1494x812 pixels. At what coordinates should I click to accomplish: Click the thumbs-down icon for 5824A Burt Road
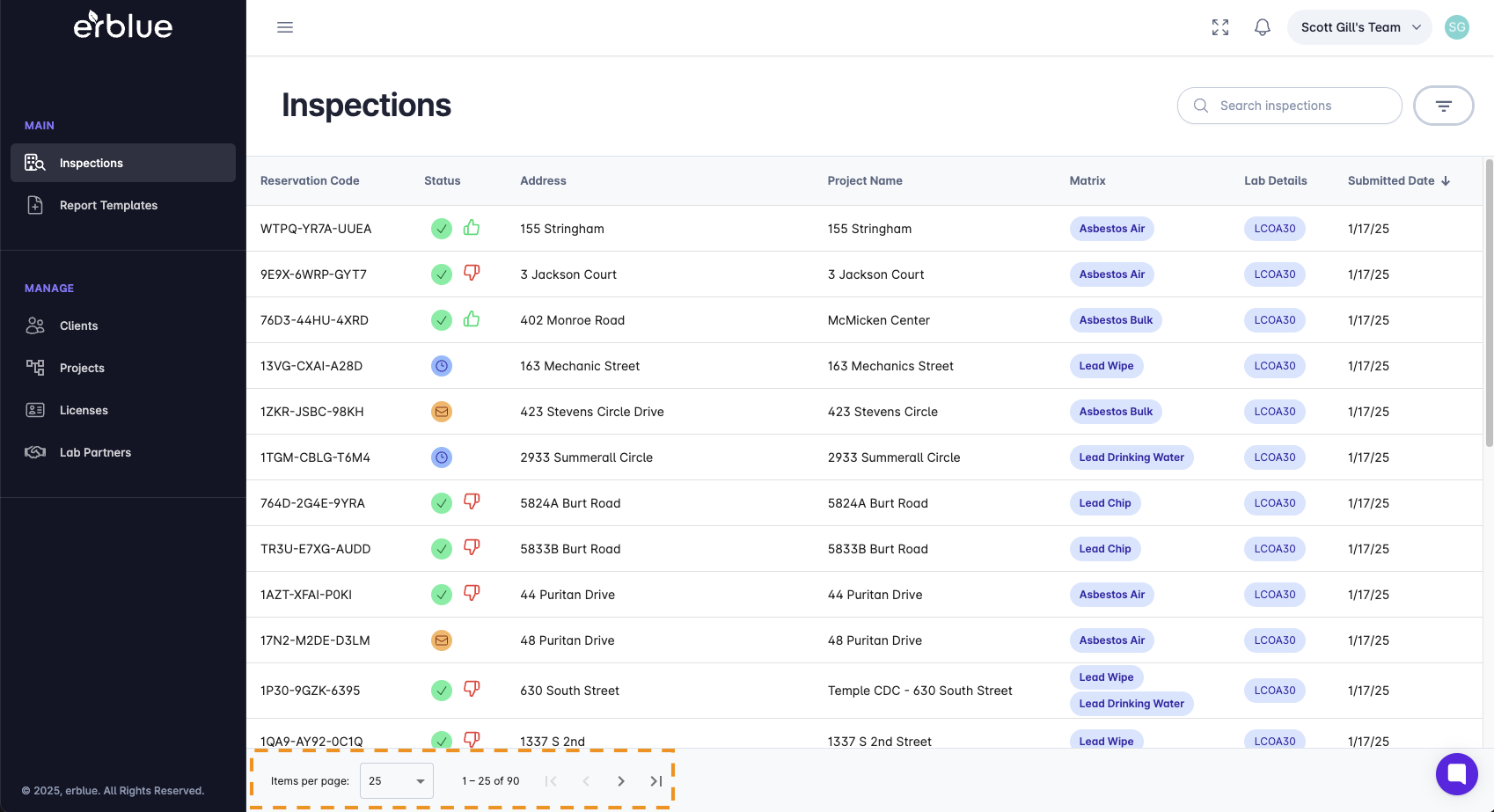click(x=472, y=502)
